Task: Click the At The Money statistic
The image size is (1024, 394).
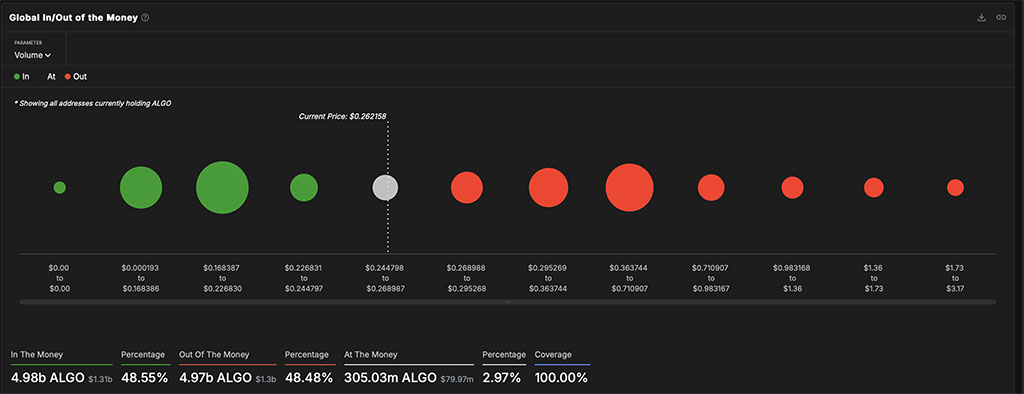Action: click(x=409, y=369)
